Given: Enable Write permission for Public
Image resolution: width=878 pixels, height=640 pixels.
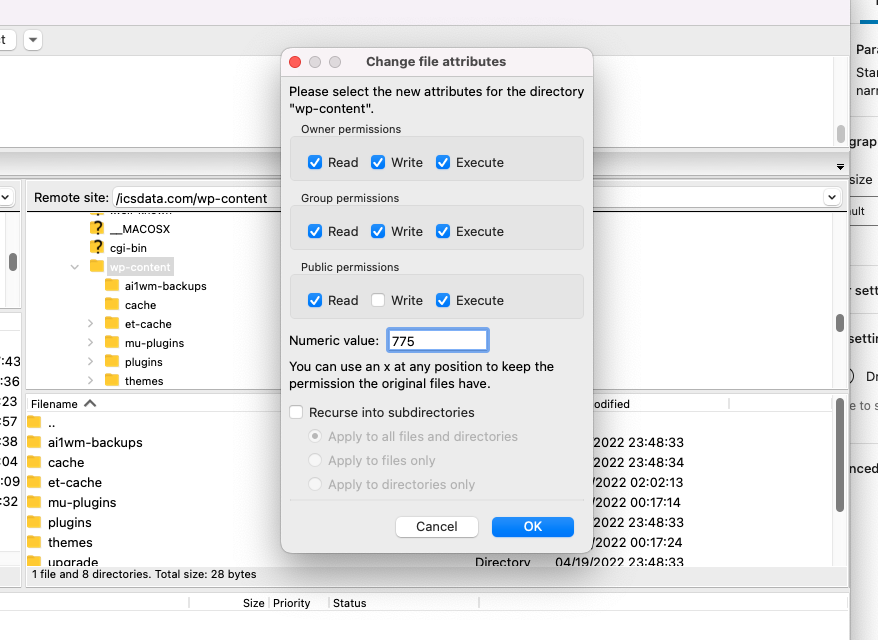Looking at the screenshot, I should click(x=378, y=300).
